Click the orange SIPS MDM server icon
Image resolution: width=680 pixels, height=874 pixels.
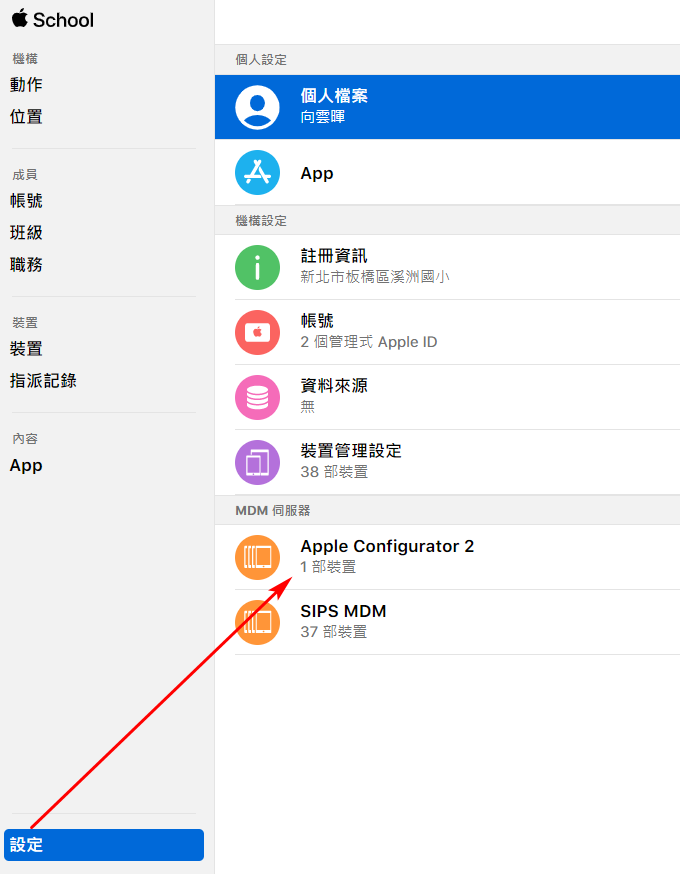[x=257, y=622]
